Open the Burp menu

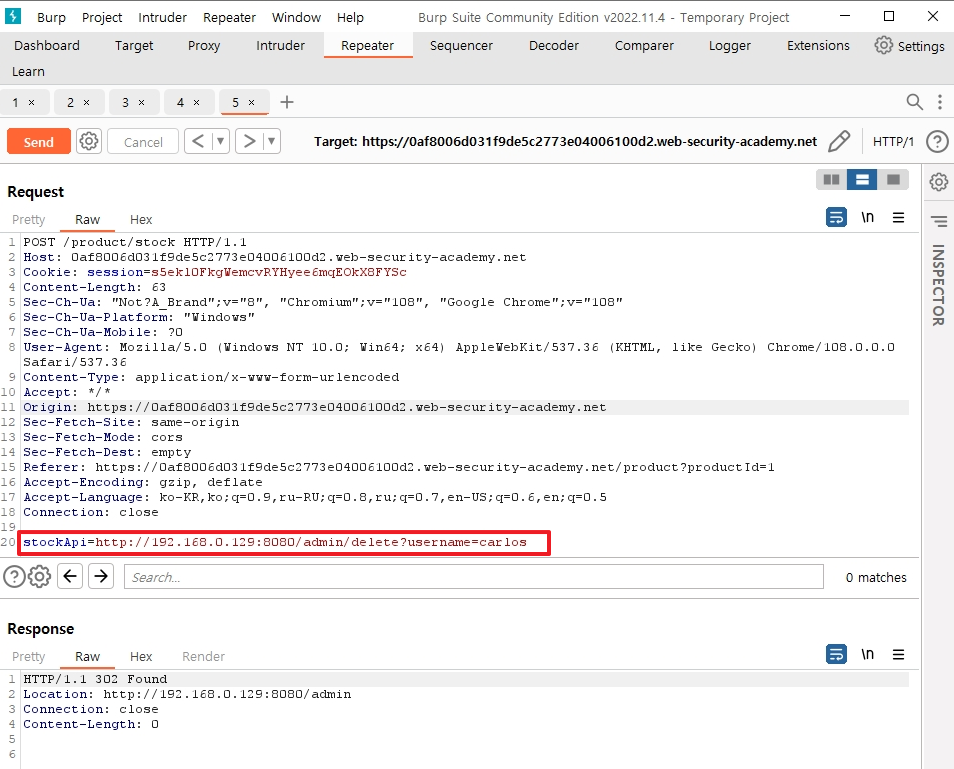tap(51, 18)
